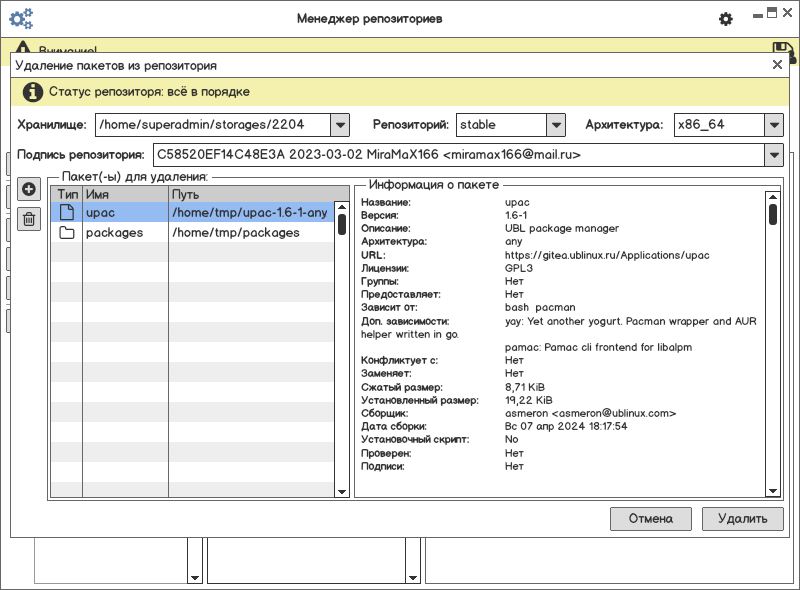The width and height of the screenshot is (800, 590).
Task: Expand the Архитектура x86_64 dropdown
Action: click(x=773, y=125)
